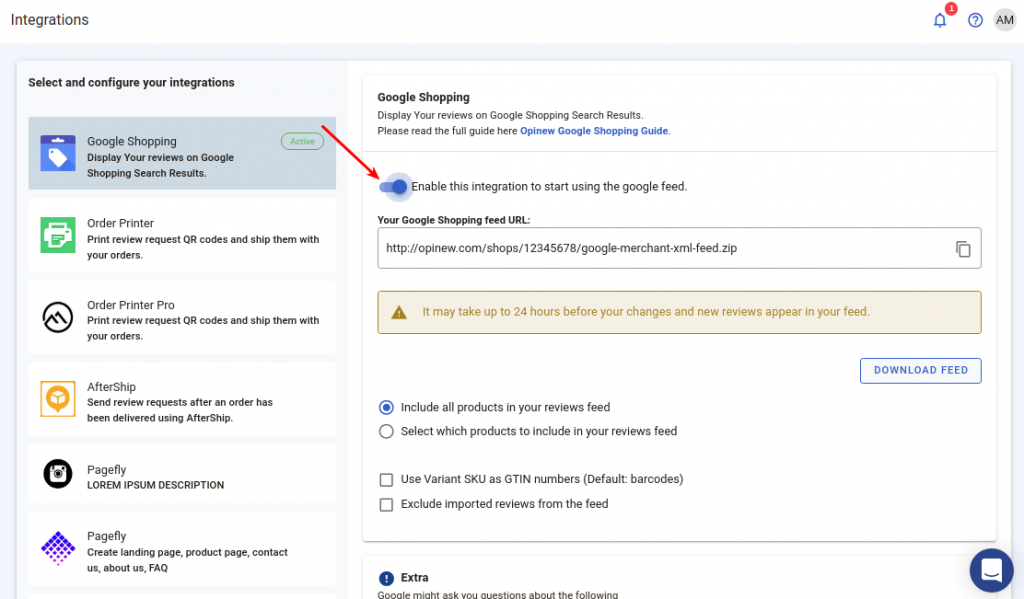The image size is (1024, 599).
Task: Check Use Variant SKU as GTIN numbers
Action: 387,480
